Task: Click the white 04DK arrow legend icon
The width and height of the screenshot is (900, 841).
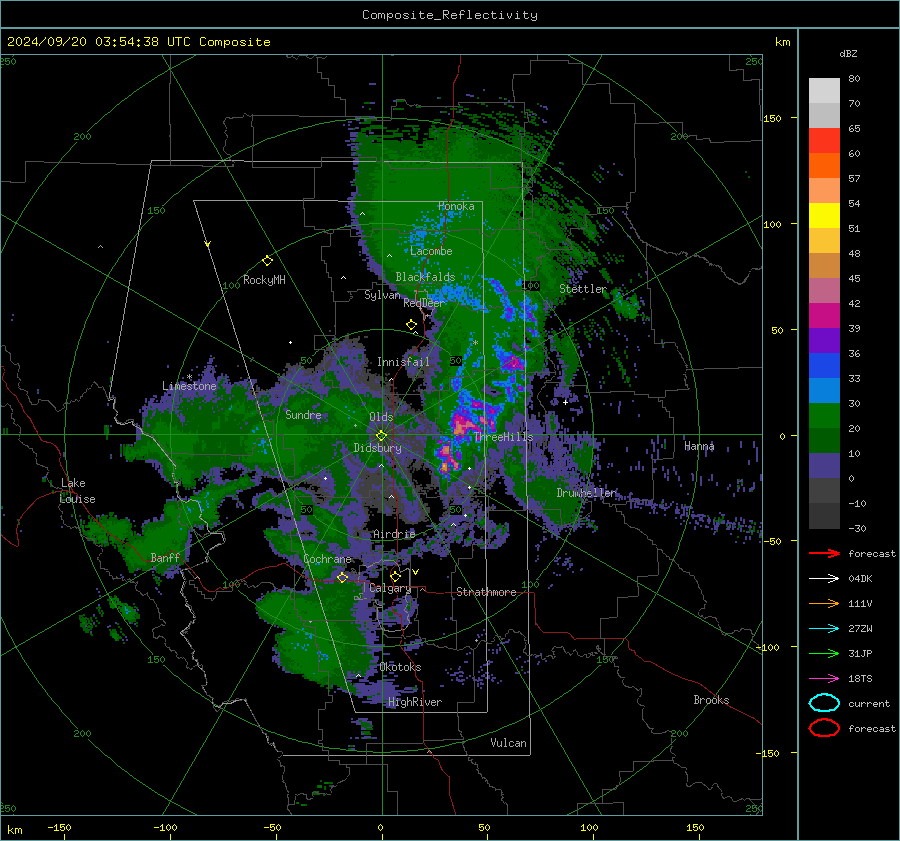Action: tap(824, 578)
